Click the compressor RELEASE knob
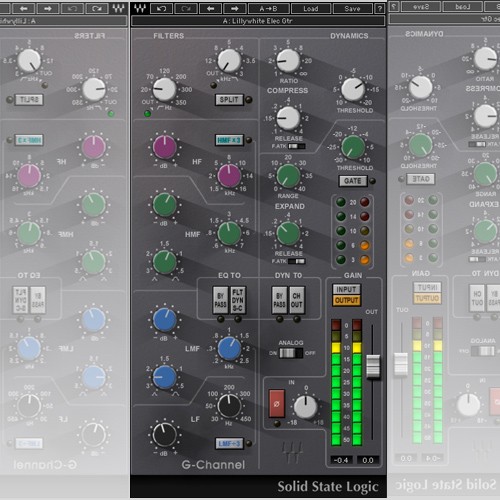The image size is (500, 500). pyautogui.click(x=288, y=118)
